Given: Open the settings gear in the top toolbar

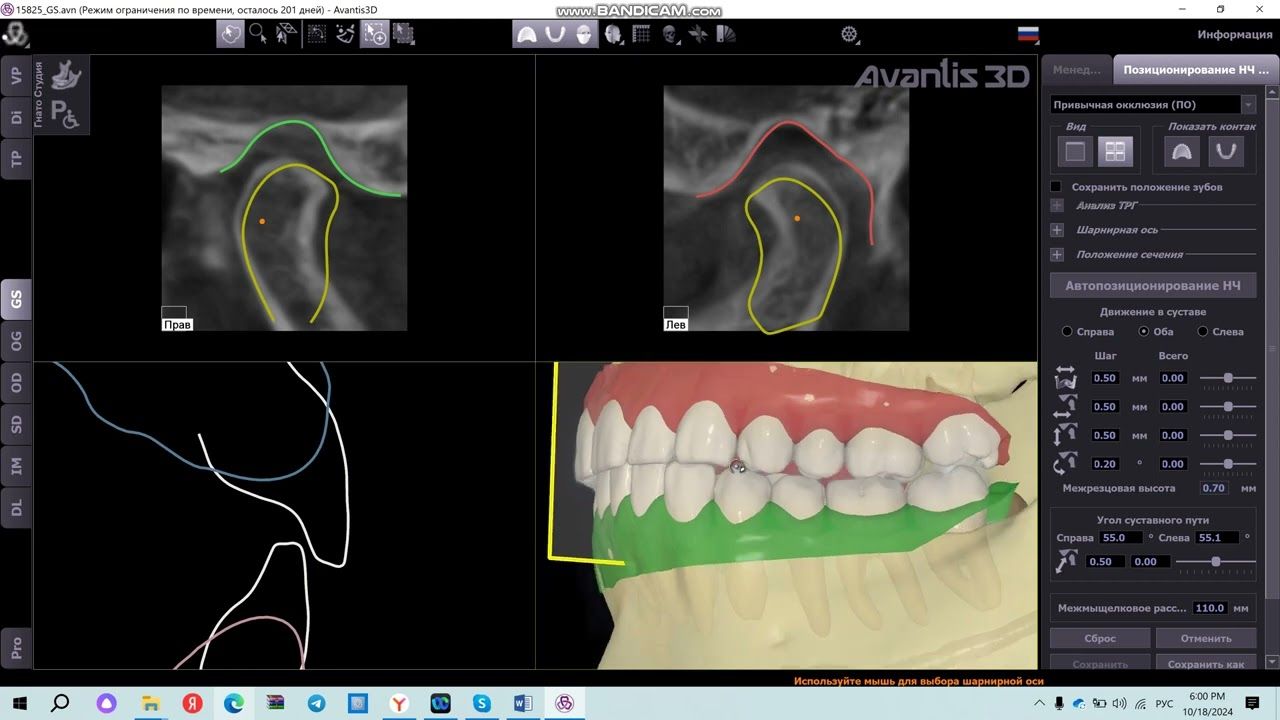Looking at the screenshot, I should coord(849,35).
